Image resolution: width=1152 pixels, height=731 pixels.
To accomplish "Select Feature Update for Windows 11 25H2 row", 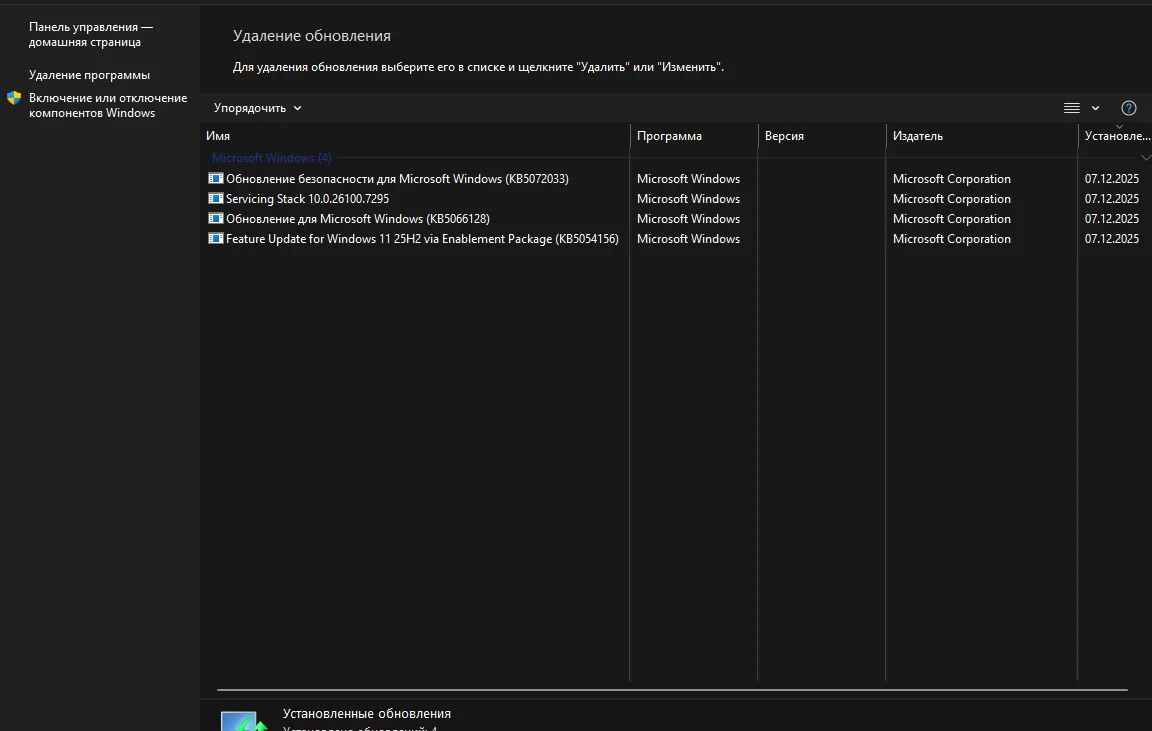I will tap(422, 239).
